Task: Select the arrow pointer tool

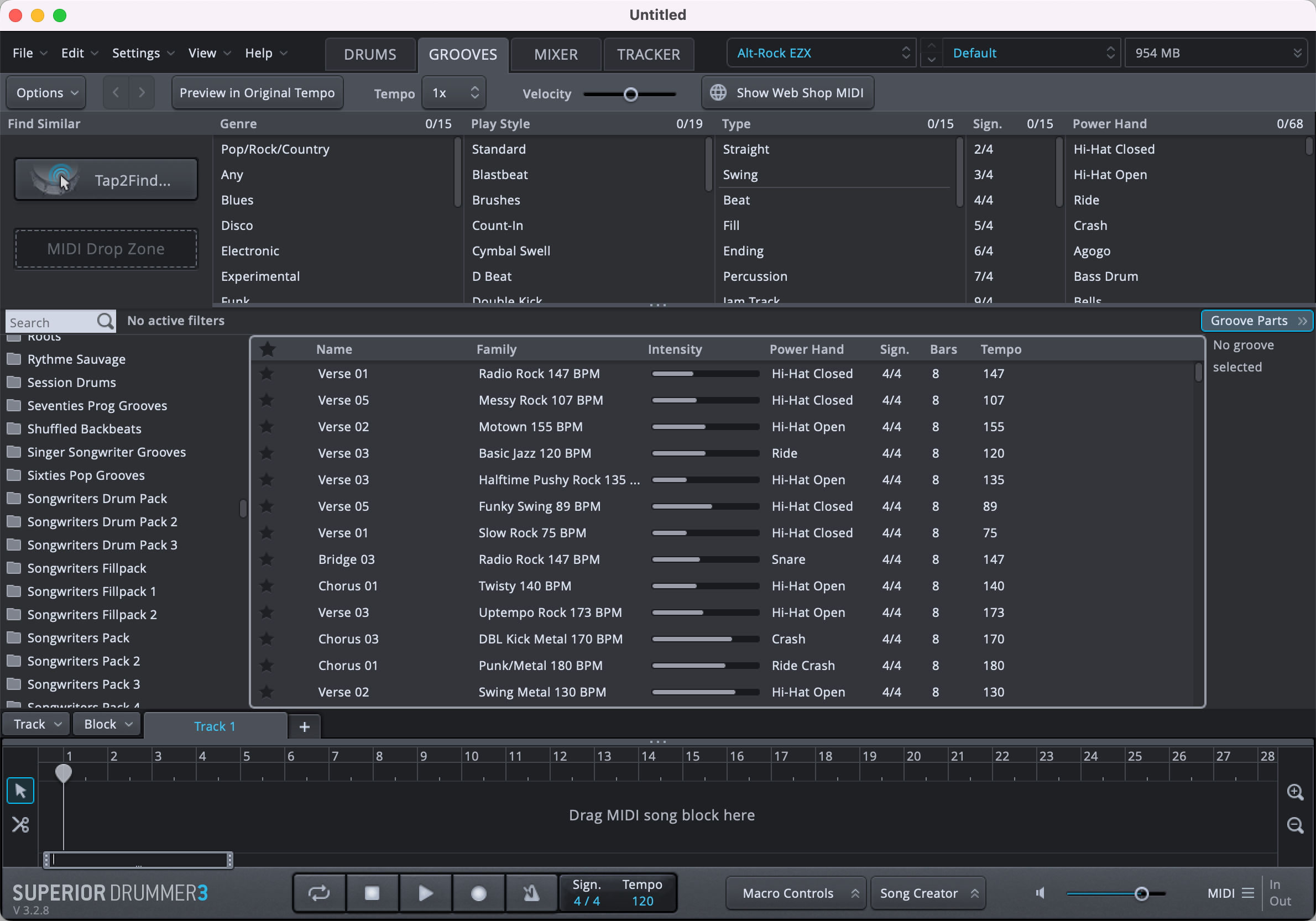Action: coord(20,791)
